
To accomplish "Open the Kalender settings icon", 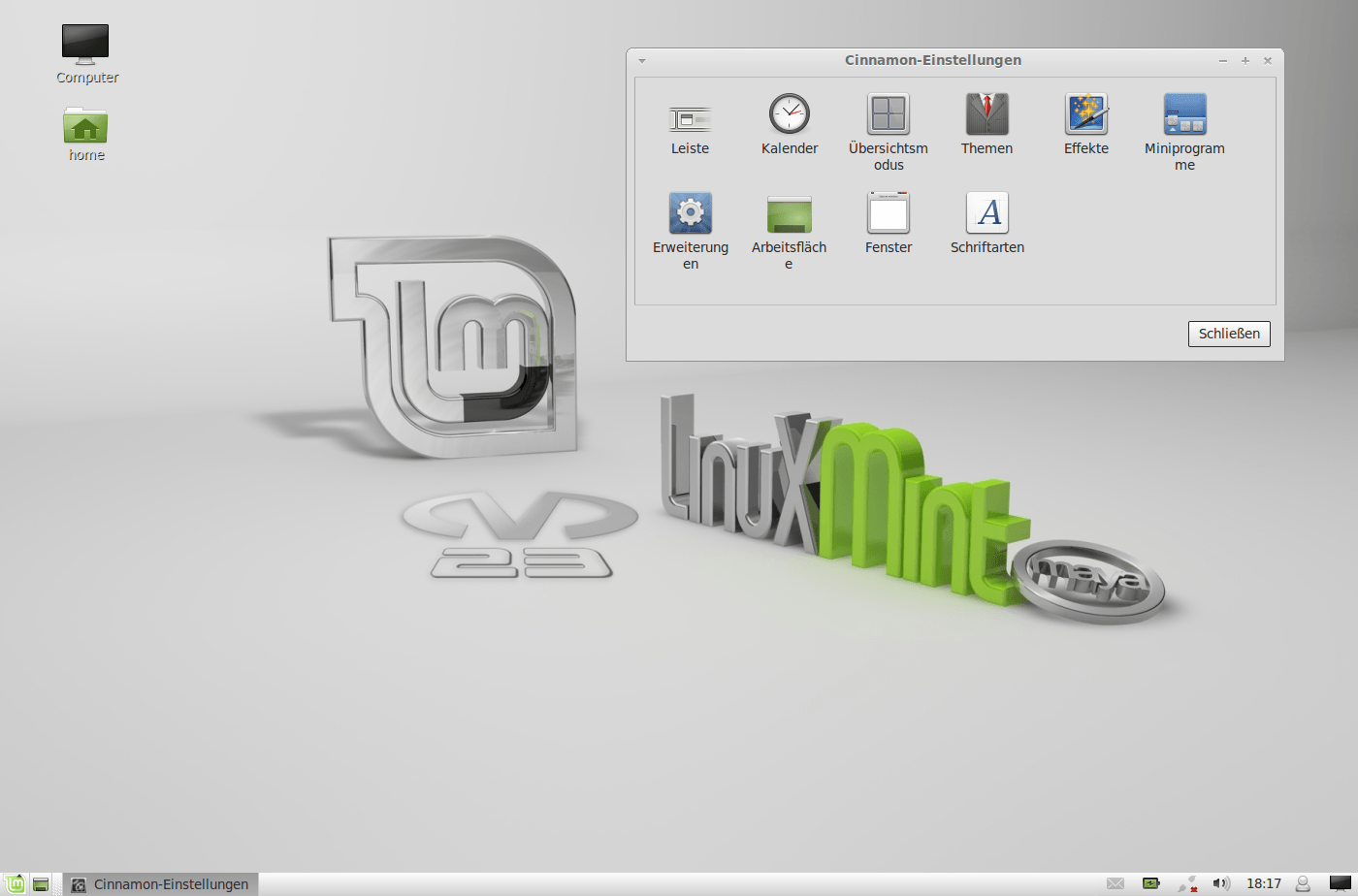I will 789,114.
